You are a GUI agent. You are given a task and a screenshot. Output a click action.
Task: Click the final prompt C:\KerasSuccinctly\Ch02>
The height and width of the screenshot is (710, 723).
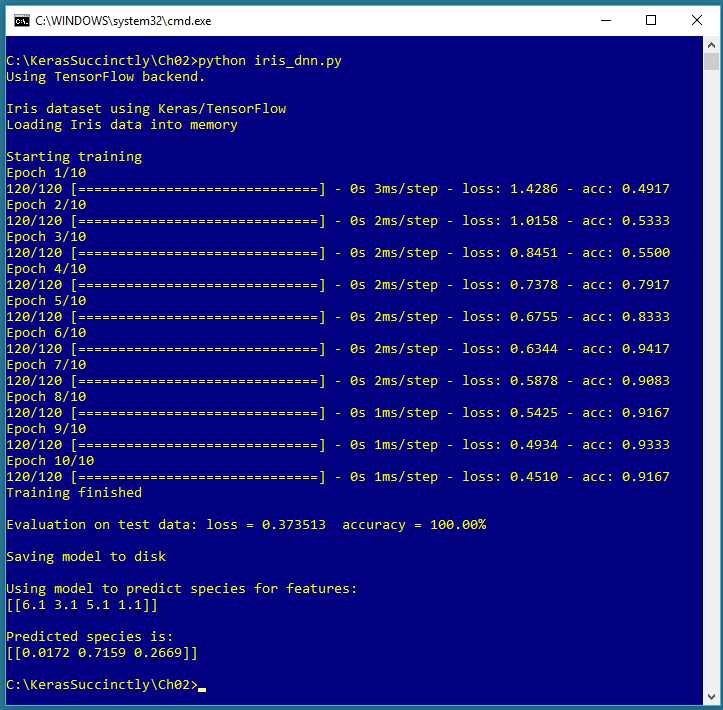tap(102, 685)
